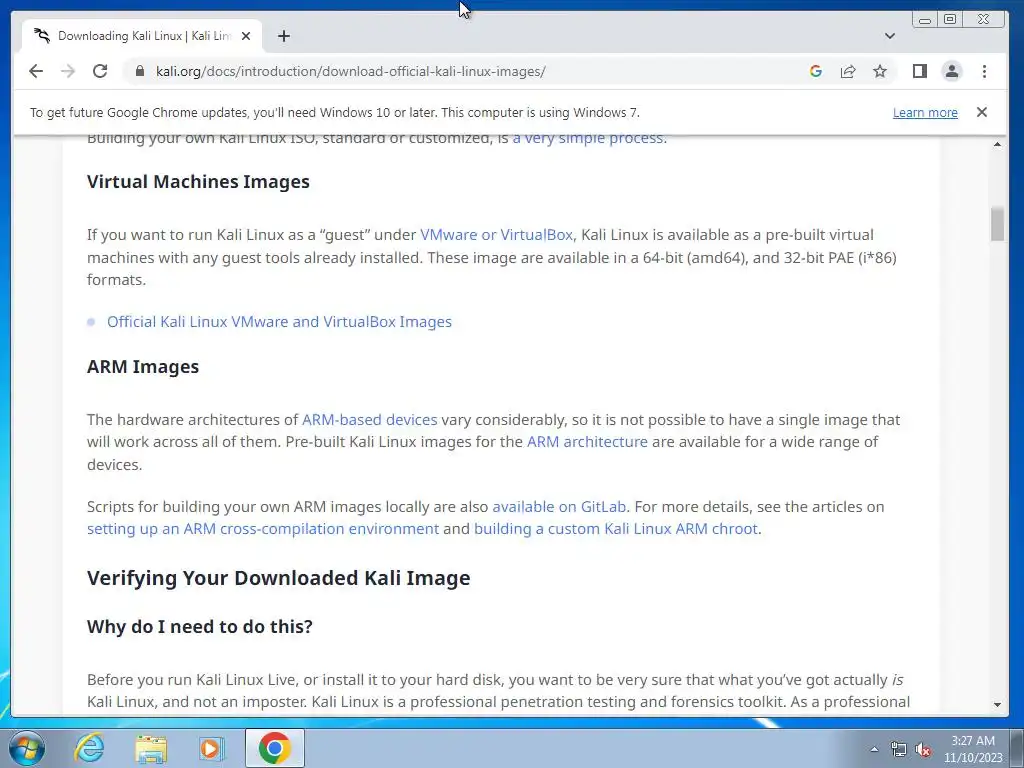Open the Chrome profile menu
The image size is (1024, 768).
point(952,71)
